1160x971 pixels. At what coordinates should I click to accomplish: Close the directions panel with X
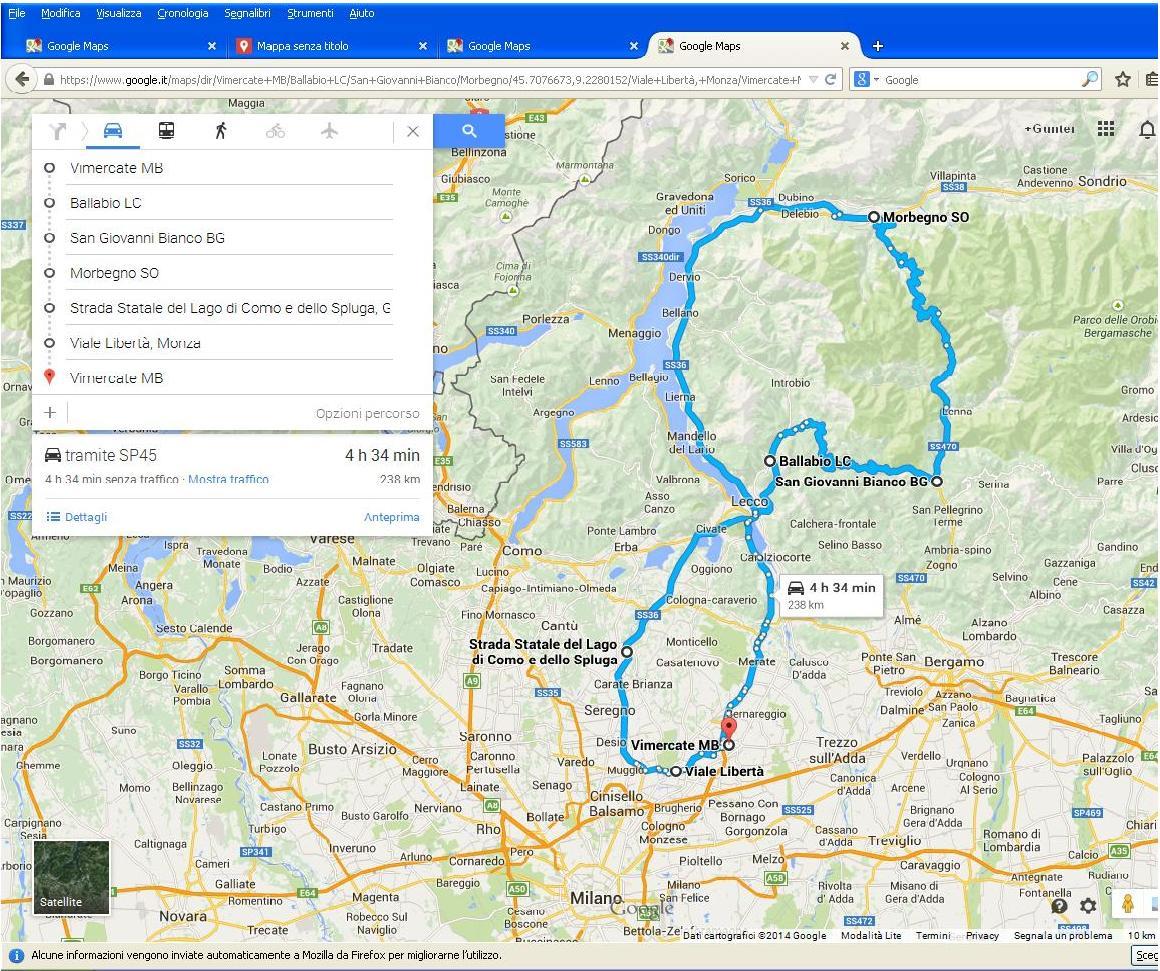click(413, 132)
